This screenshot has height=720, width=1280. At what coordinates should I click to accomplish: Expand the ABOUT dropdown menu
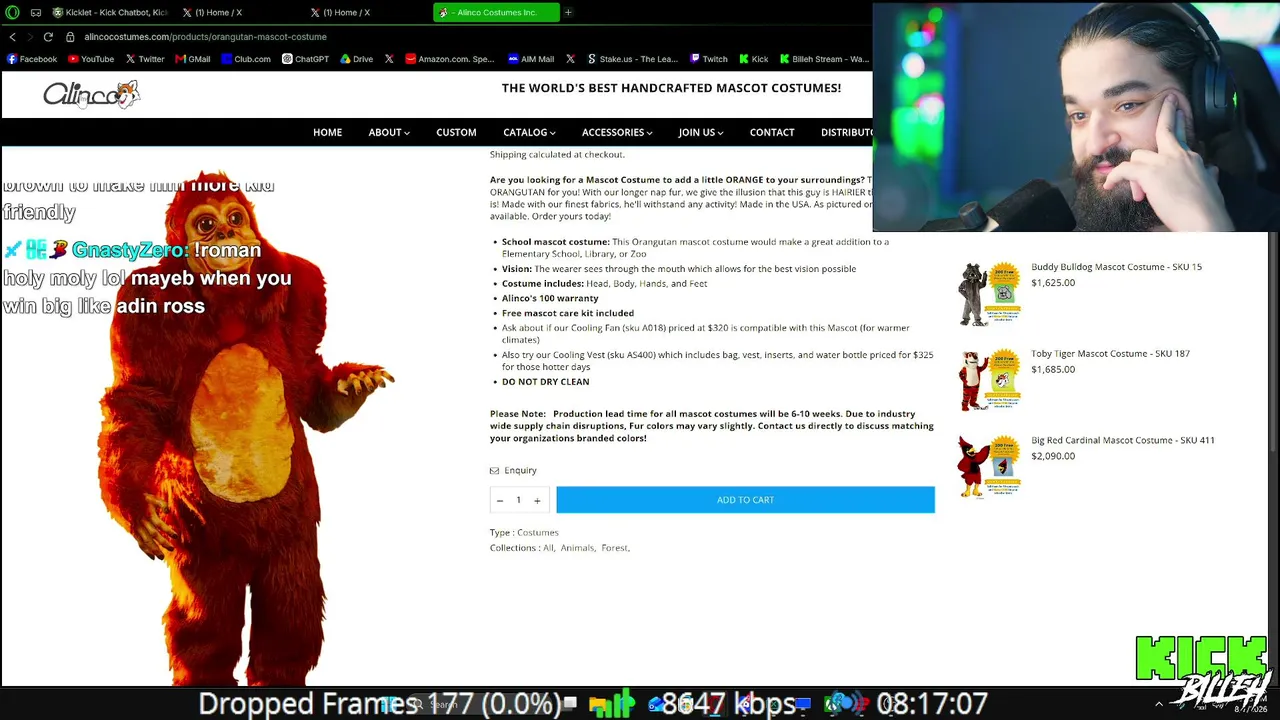(389, 132)
